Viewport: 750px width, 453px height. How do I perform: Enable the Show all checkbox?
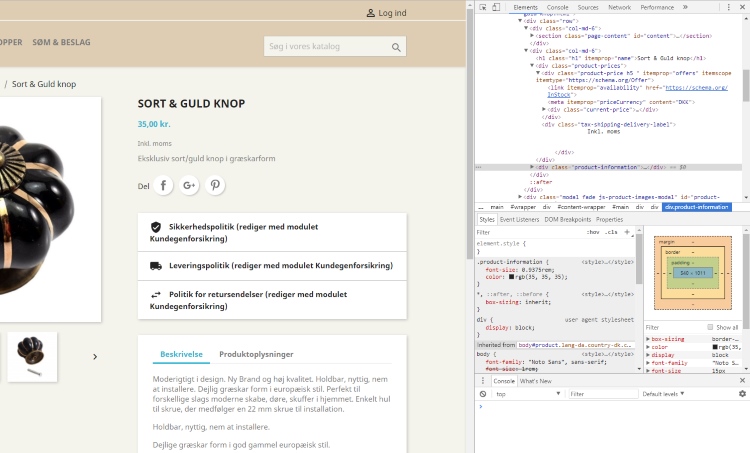click(711, 327)
